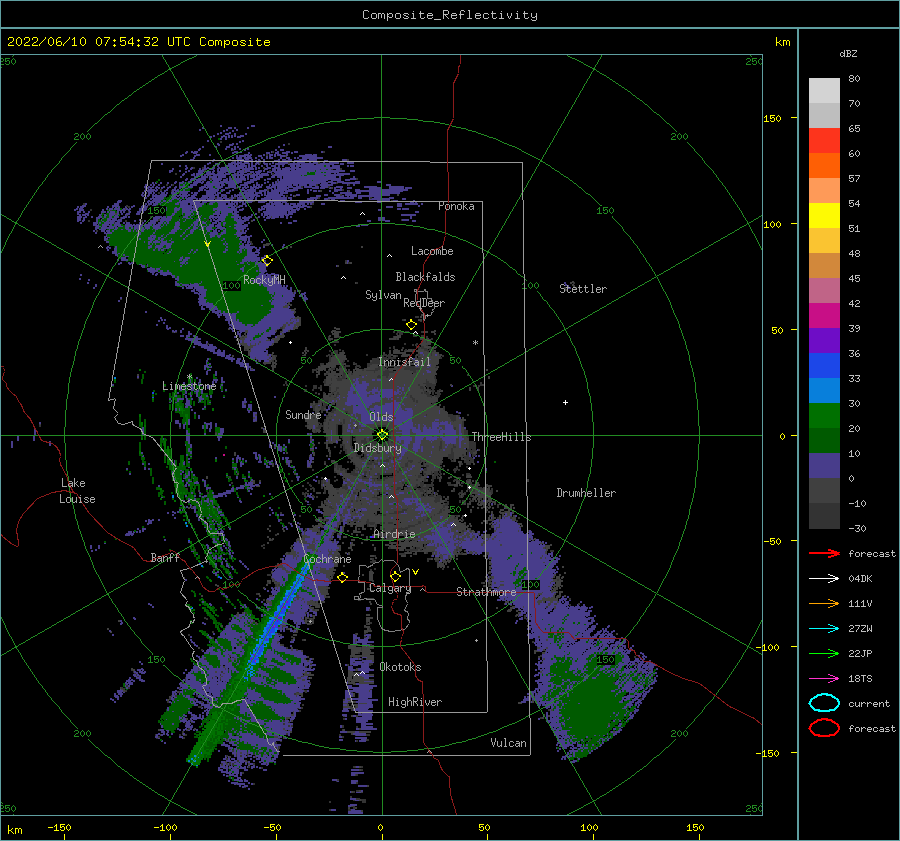Click the HighRiver label
Viewport: 900px width, 841px height.
(414, 702)
